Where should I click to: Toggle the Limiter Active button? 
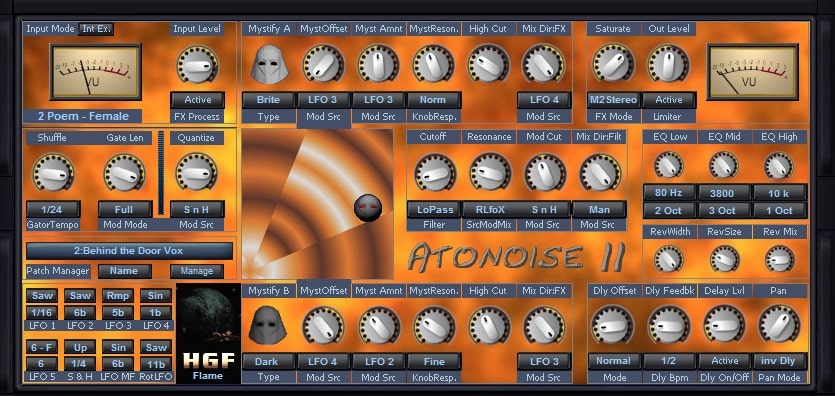669,100
